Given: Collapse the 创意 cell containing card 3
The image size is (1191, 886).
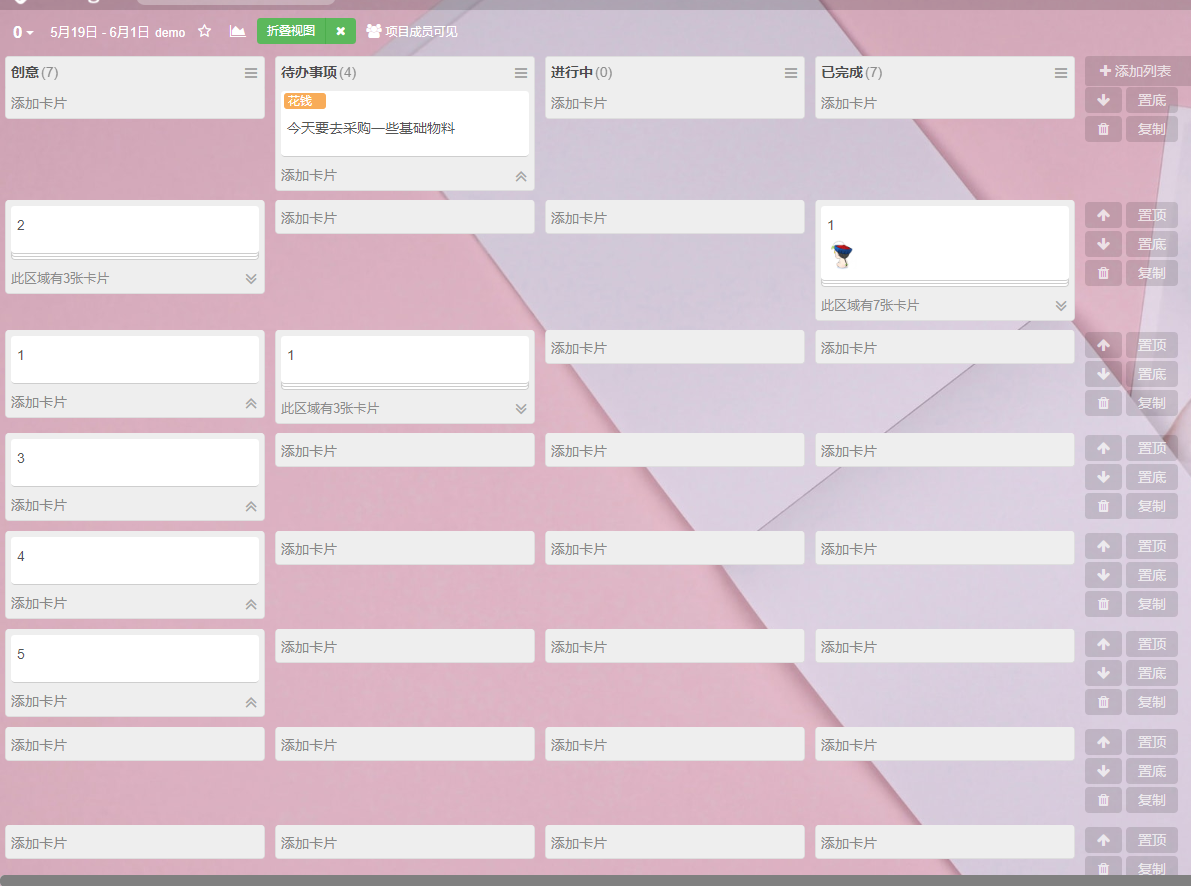Looking at the screenshot, I should point(251,507).
